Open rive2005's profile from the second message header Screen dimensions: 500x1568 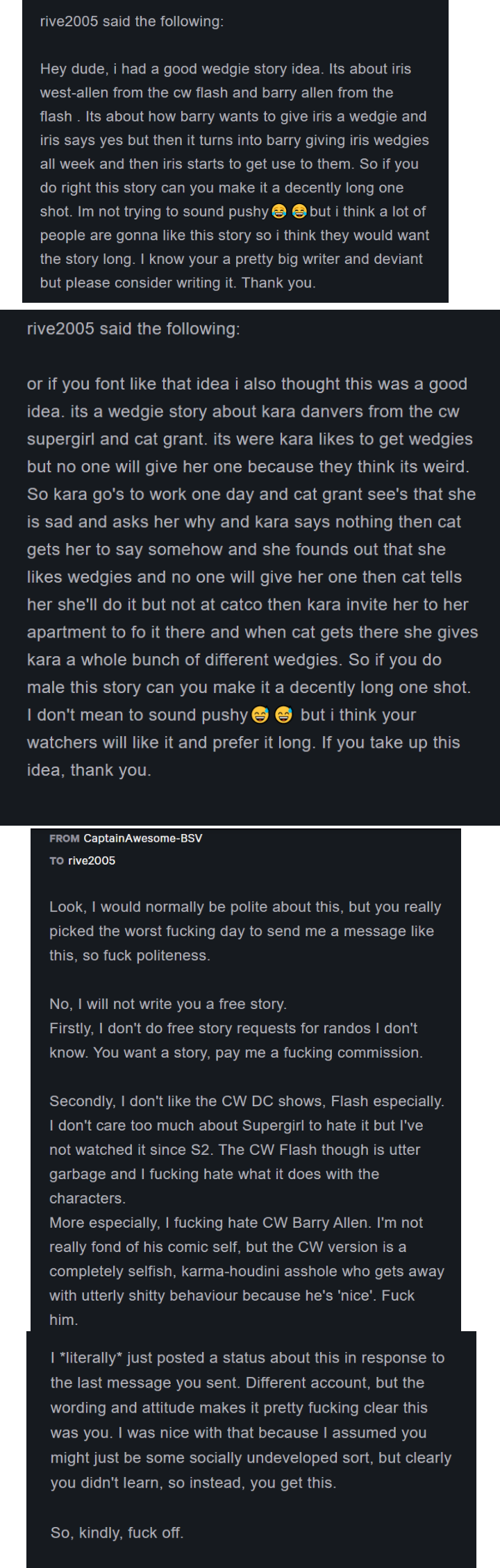click(60, 328)
